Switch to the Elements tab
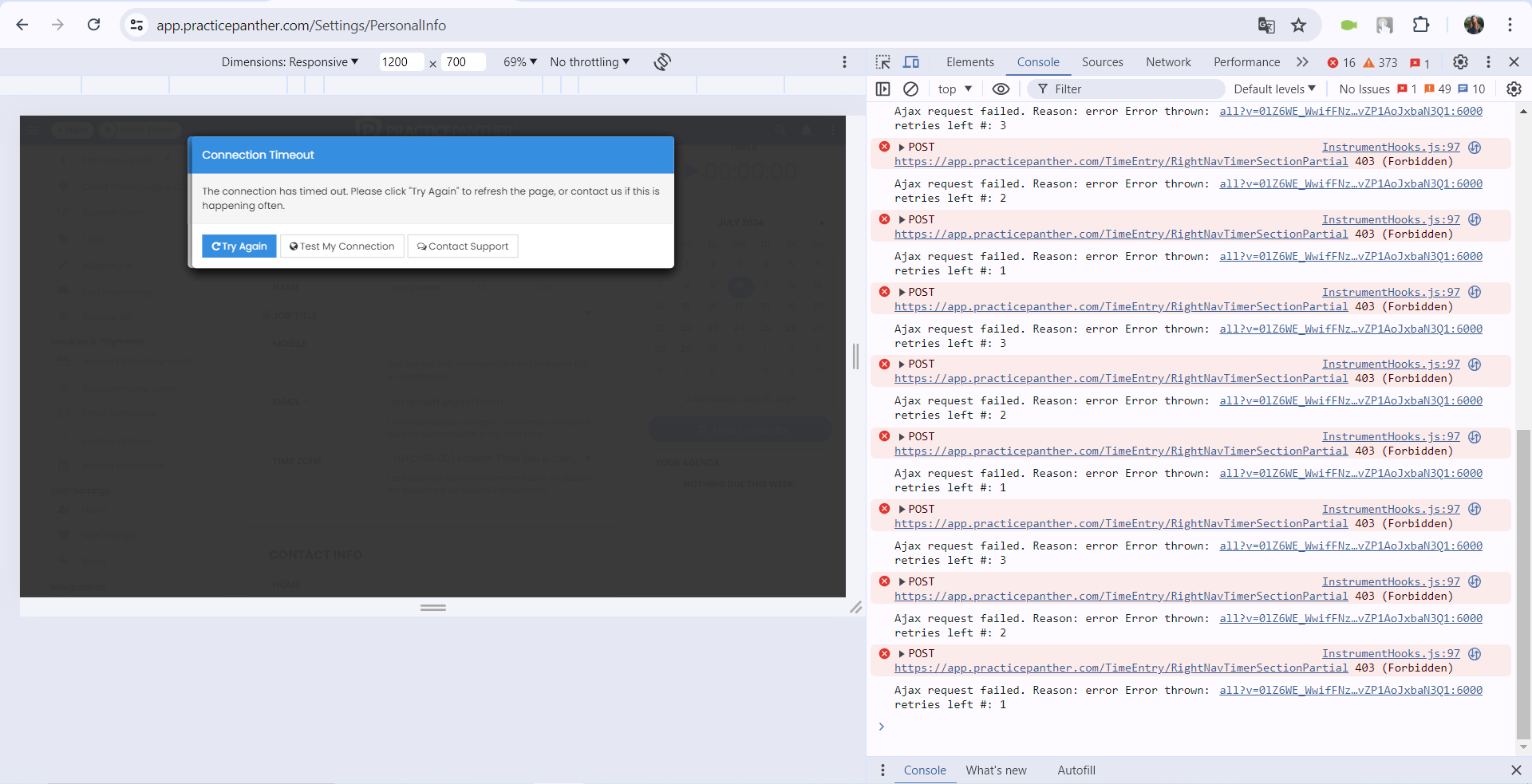 coord(970,62)
